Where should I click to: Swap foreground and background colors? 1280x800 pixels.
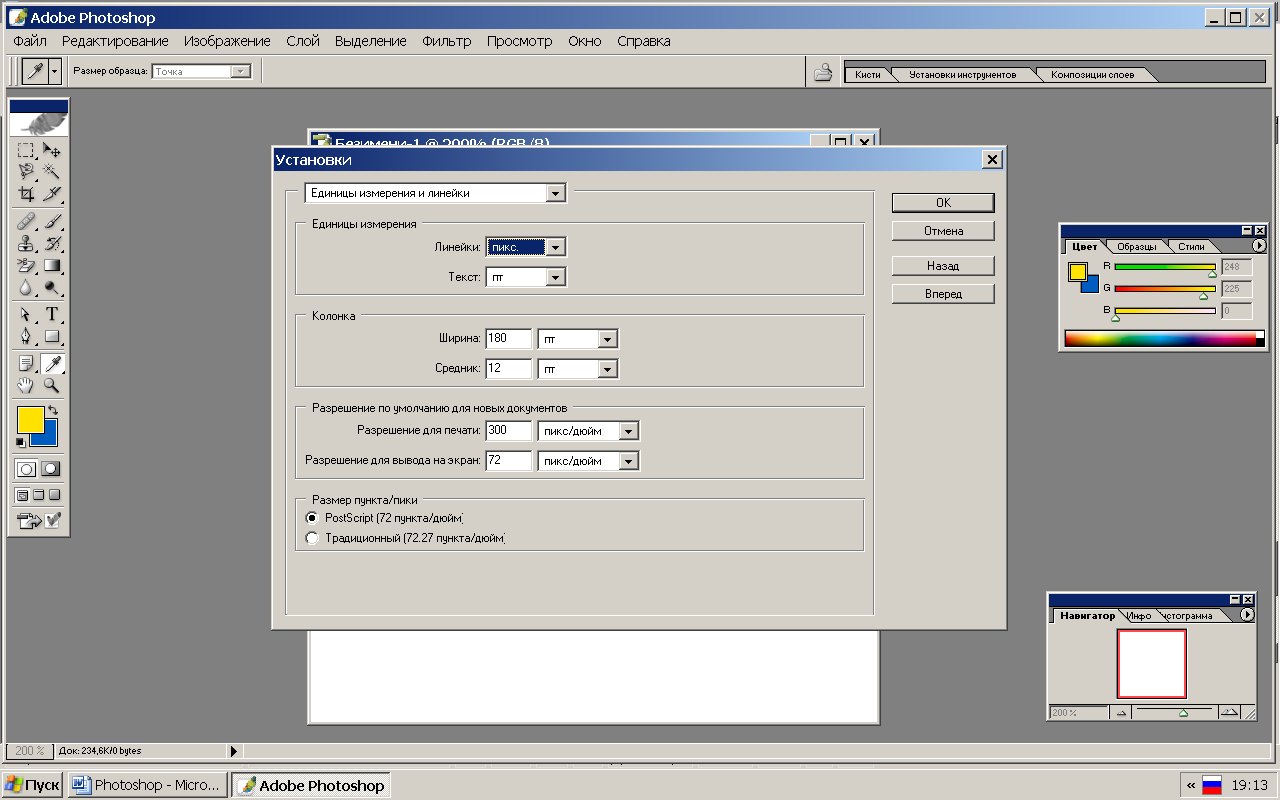(x=53, y=410)
